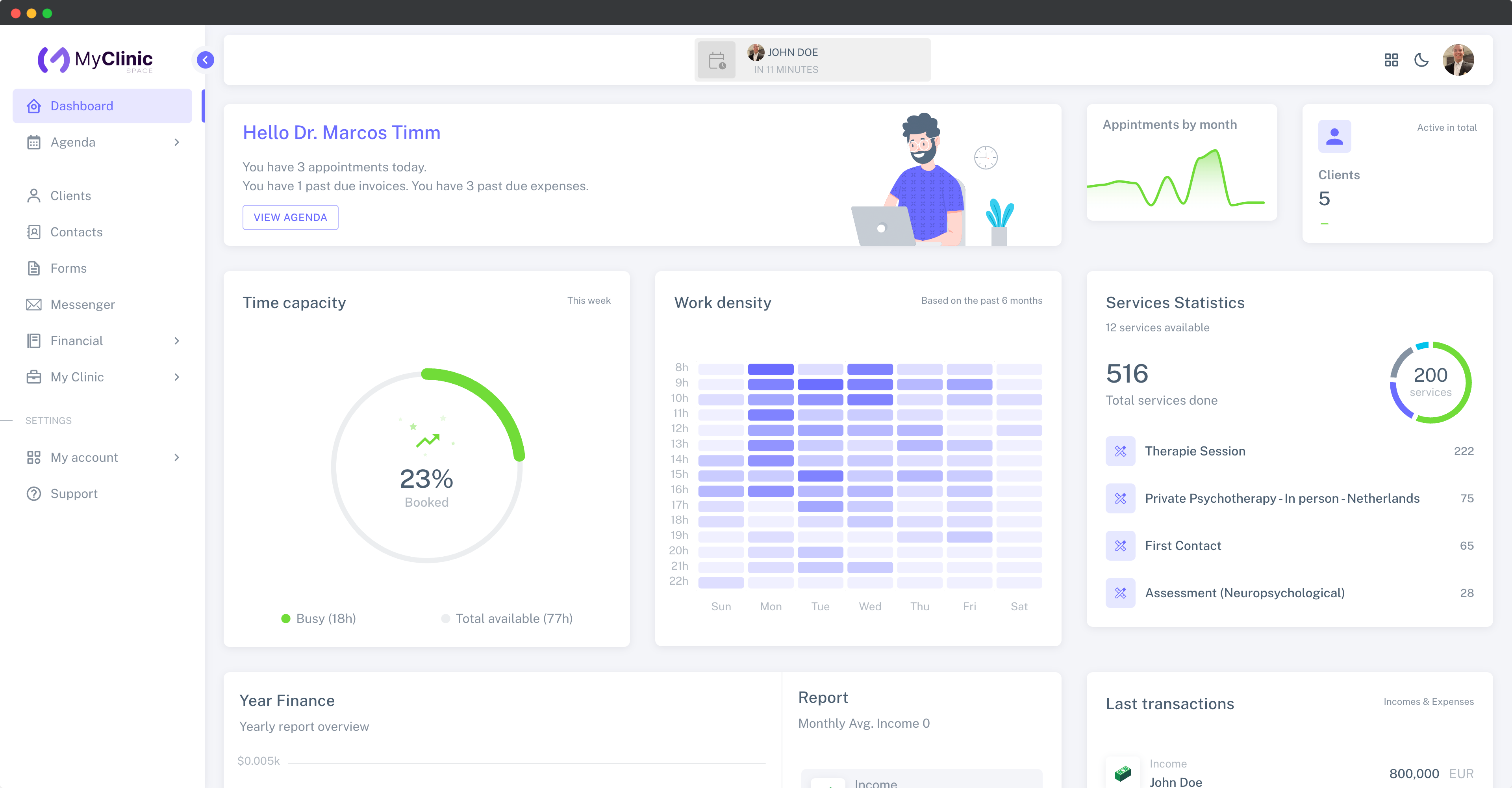The width and height of the screenshot is (1512, 788).
Task: Collapse the sidebar with the arrow button
Action: pos(206,60)
